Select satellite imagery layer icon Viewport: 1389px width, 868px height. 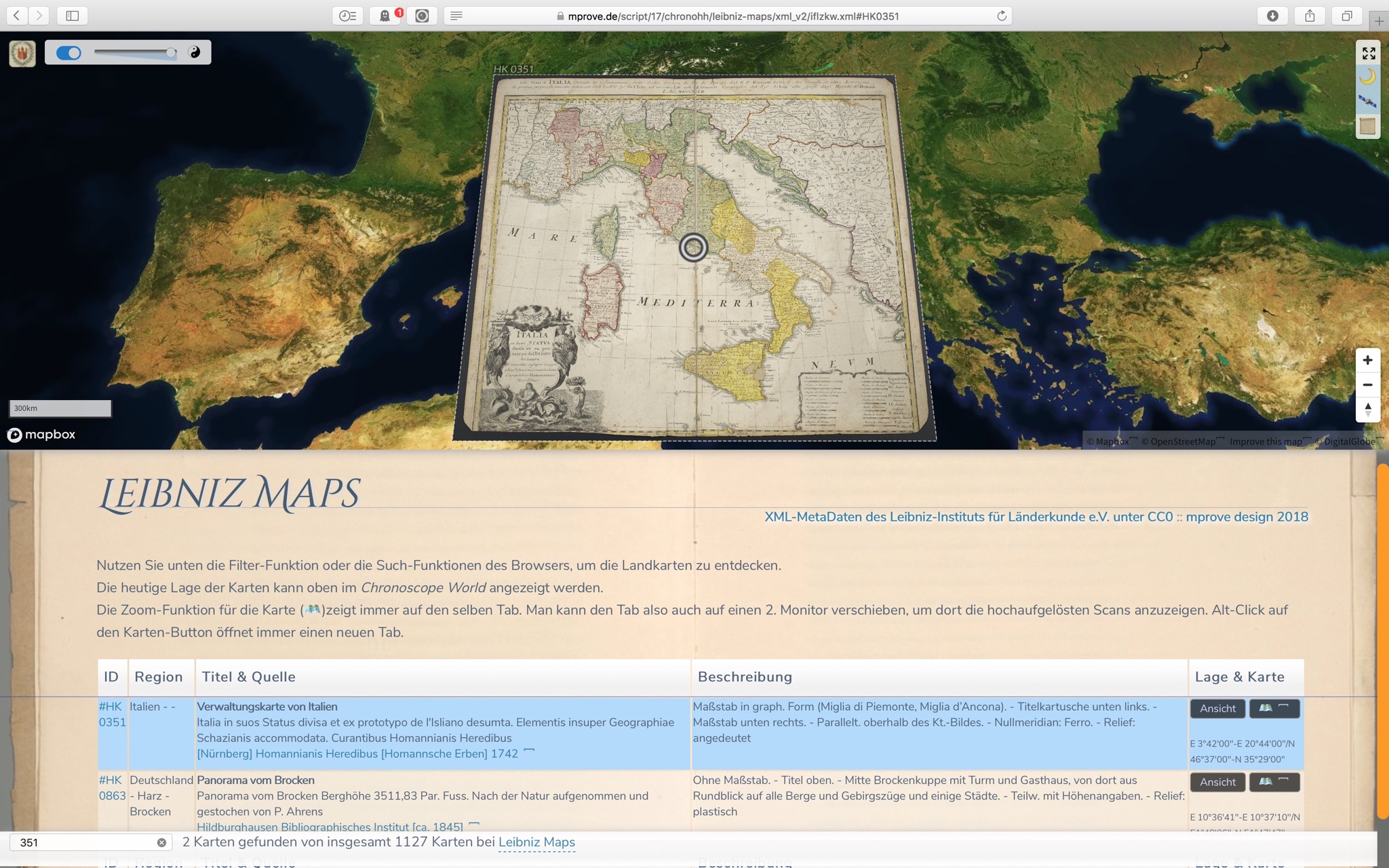[1368, 102]
